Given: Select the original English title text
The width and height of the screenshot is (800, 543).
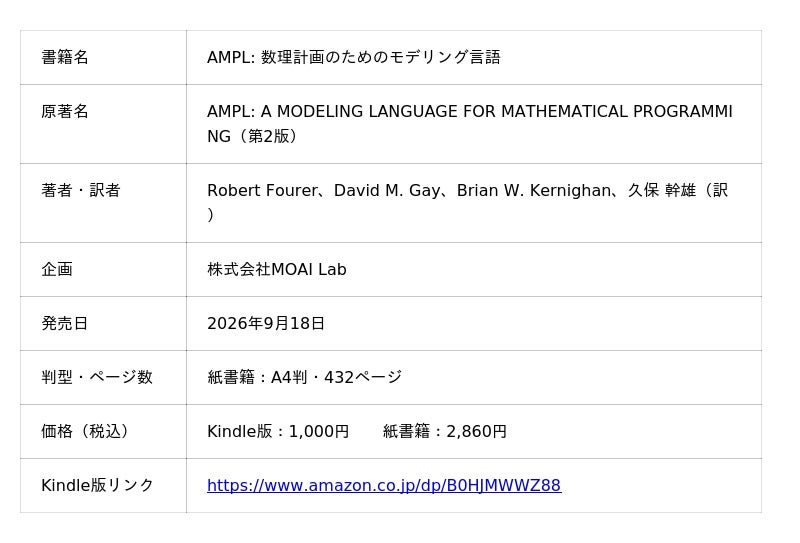Looking at the screenshot, I should (469, 124).
